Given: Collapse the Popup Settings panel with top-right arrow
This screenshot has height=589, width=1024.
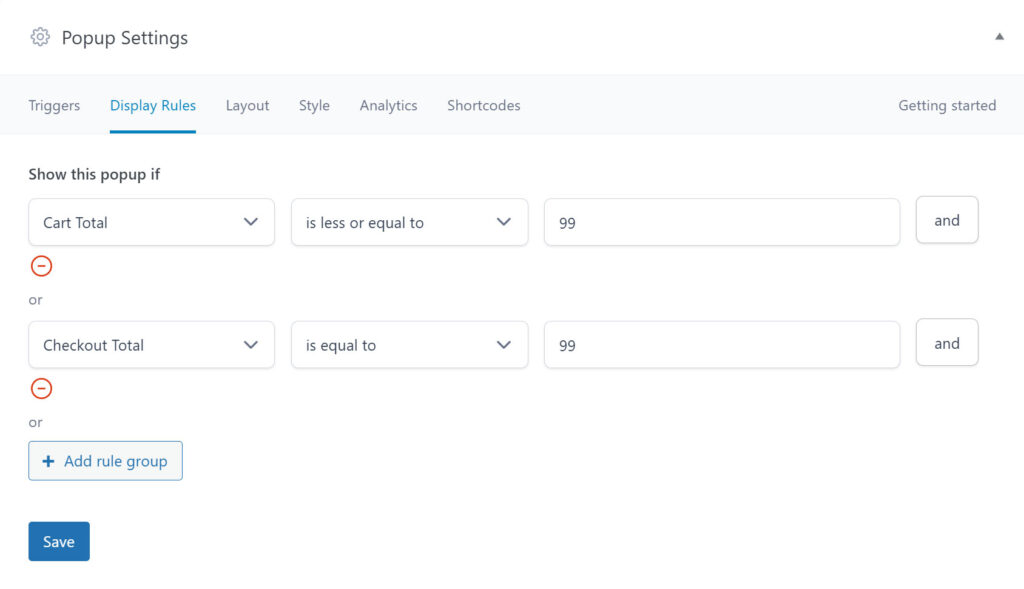Looking at the screenshot, I should (999, 34).
